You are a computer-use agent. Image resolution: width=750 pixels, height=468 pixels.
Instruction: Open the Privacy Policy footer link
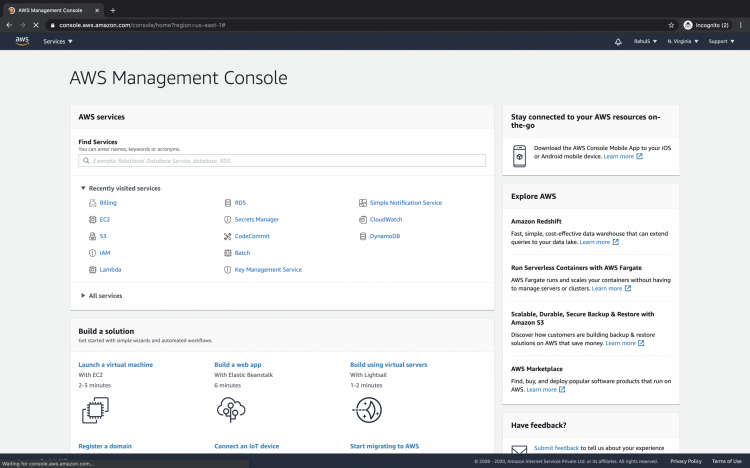[x=686, y=461]
